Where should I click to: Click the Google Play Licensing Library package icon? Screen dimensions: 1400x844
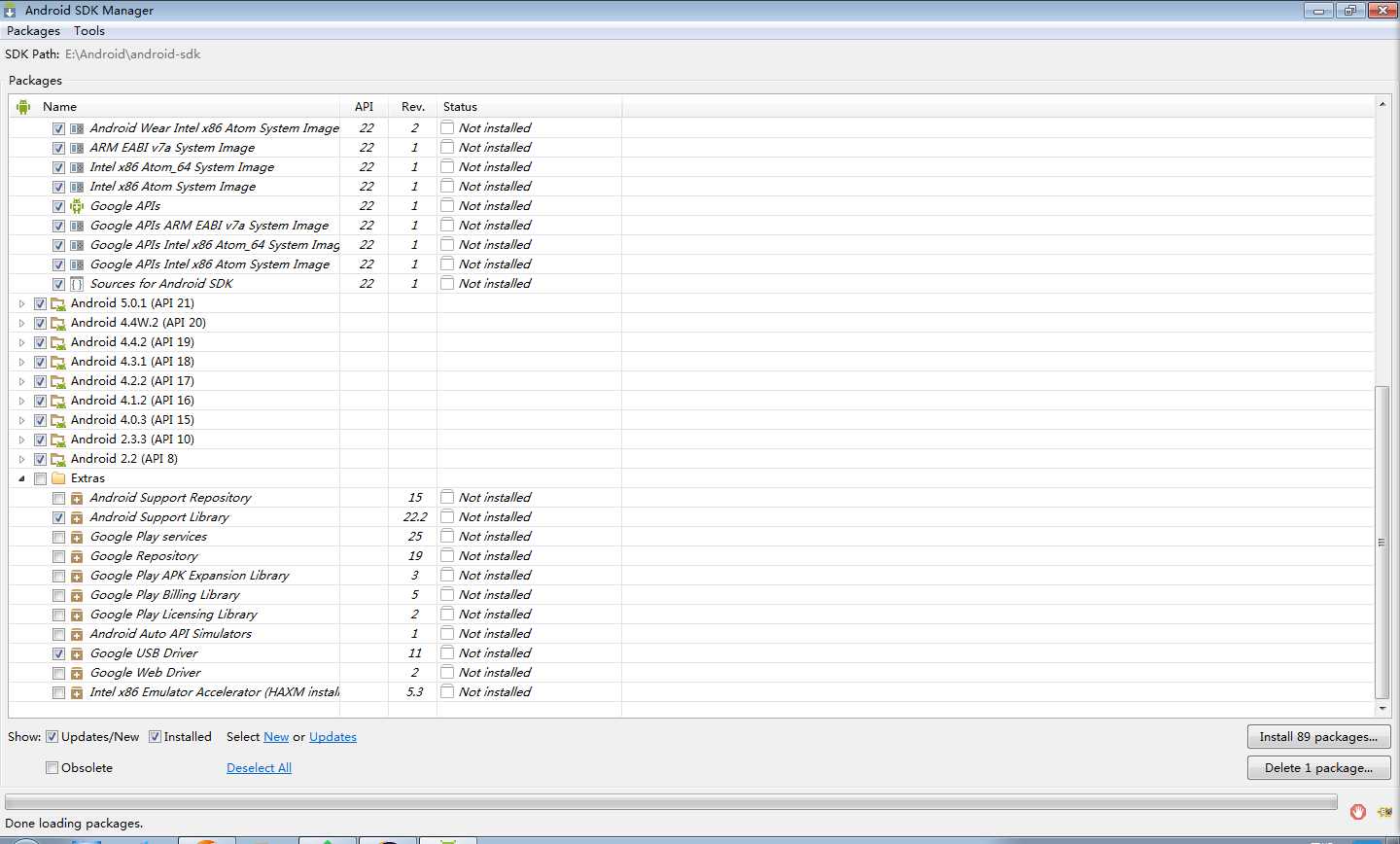coord(77,615)
